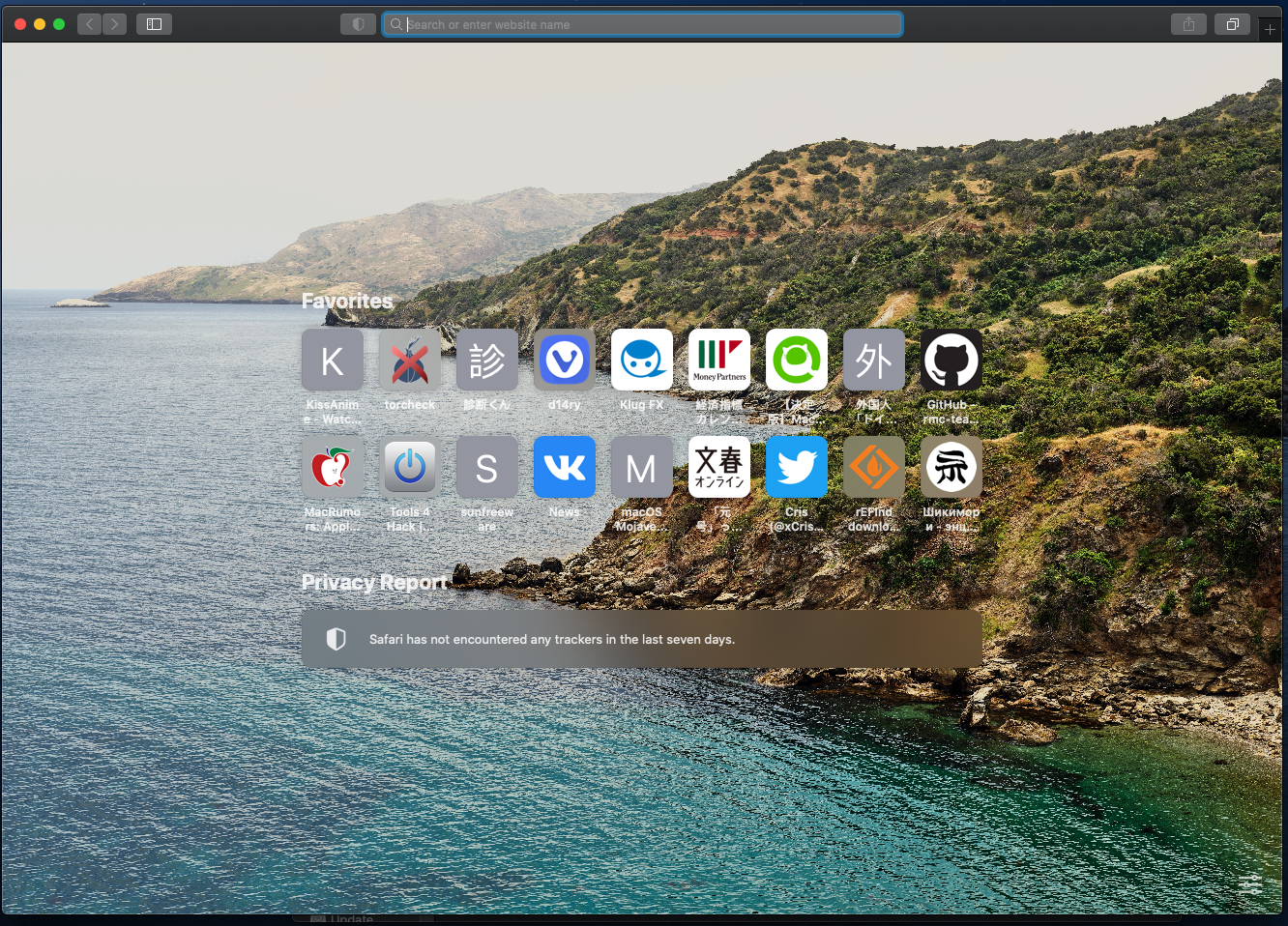Go forward to the next page

(115, 24)
